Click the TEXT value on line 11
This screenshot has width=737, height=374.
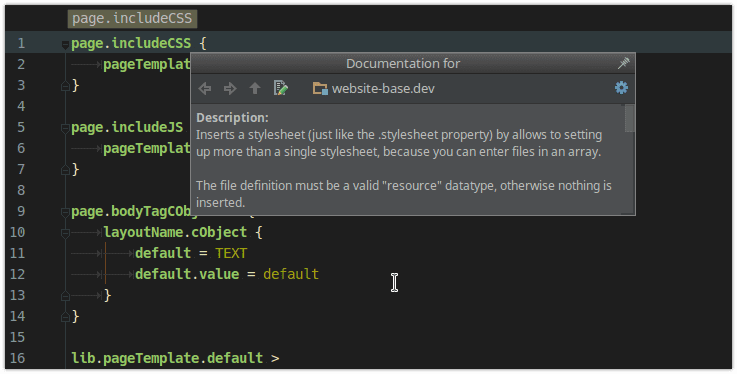(231, 253)
